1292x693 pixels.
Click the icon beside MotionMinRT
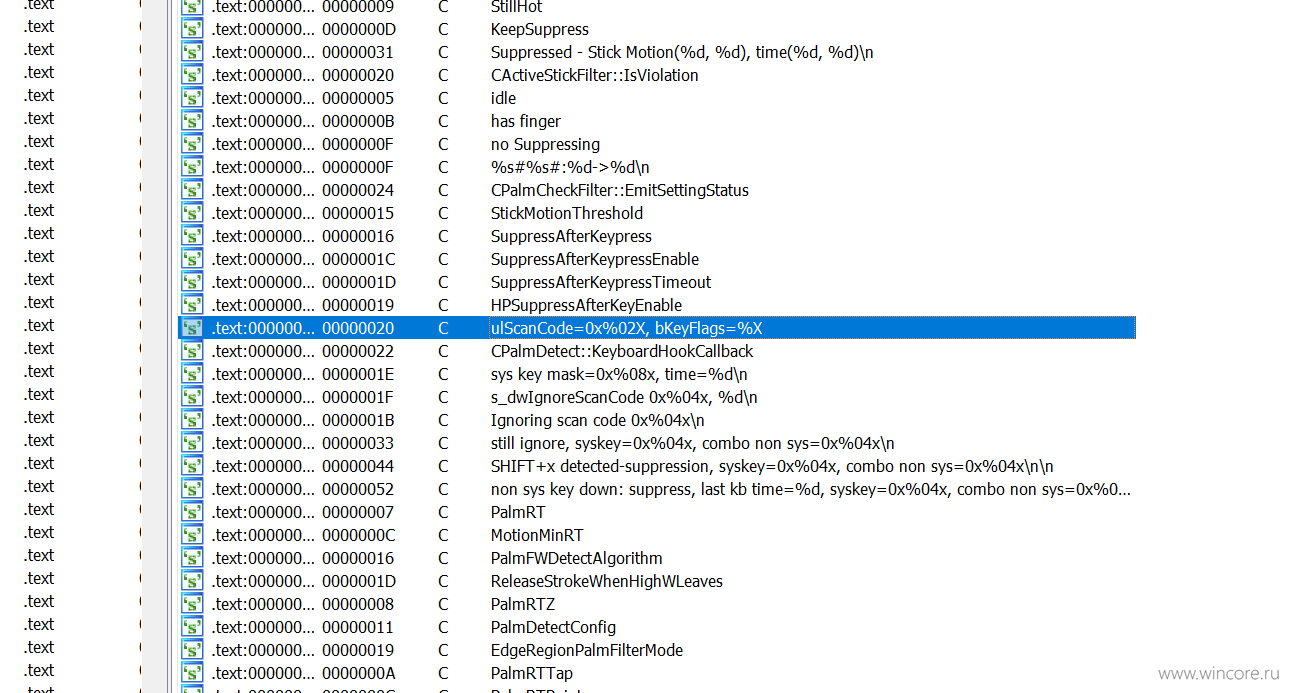(191, 535)
